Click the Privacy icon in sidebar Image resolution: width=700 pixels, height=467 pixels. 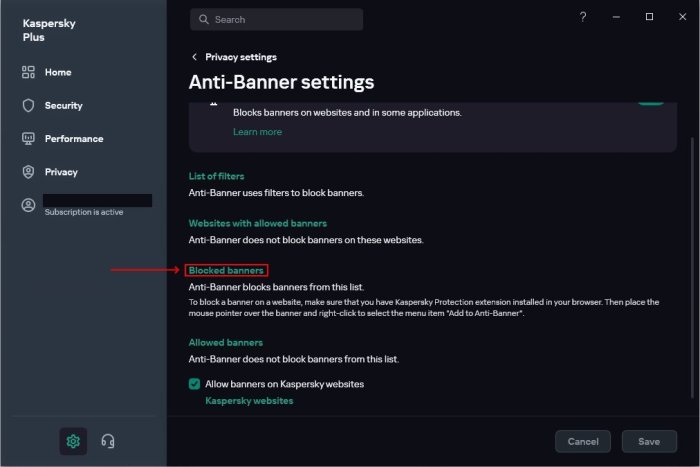[29, 172]
